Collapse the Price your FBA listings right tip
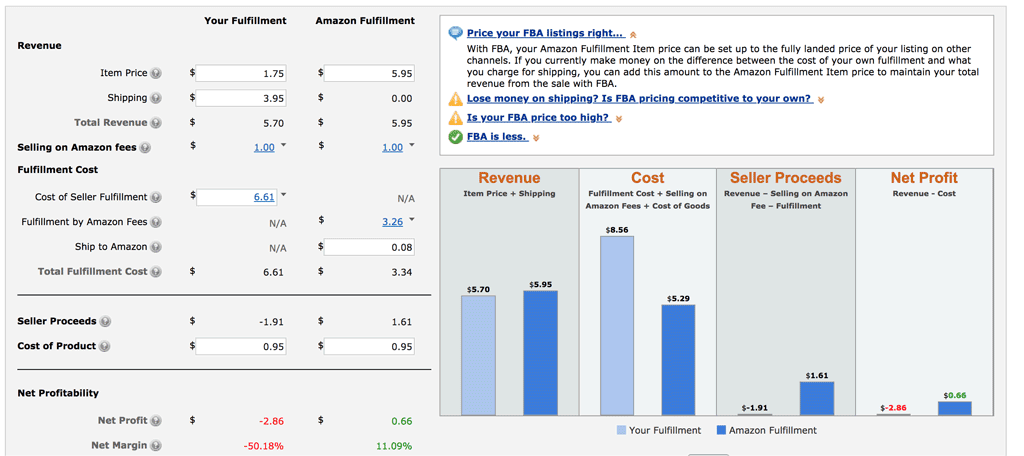The image size is (1024, 456). pos(632,35)
